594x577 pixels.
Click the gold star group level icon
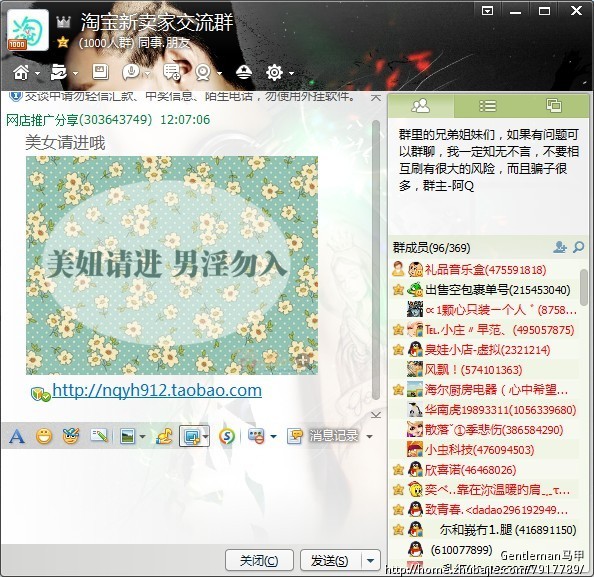pos(63,42)
